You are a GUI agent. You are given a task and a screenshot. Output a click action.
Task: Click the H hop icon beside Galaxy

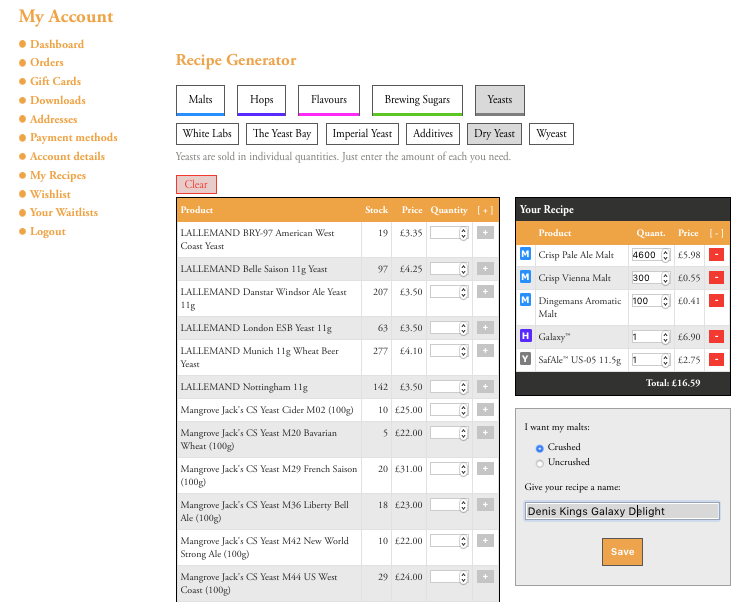pos(525,336)
